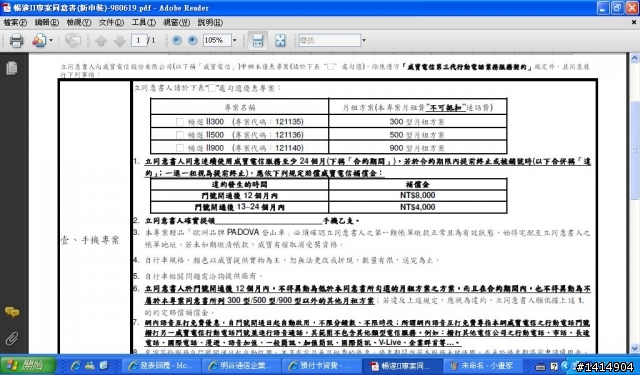Go to previous page arrow
The width and height of the screenshot is (640, 375).
(x=101, y=40)
